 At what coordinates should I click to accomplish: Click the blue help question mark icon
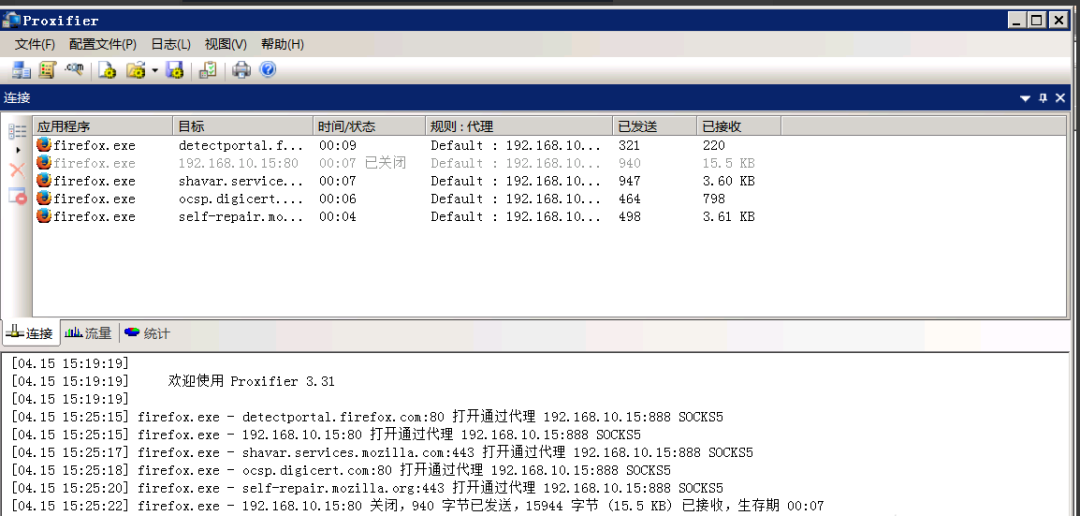coord(268,70)
